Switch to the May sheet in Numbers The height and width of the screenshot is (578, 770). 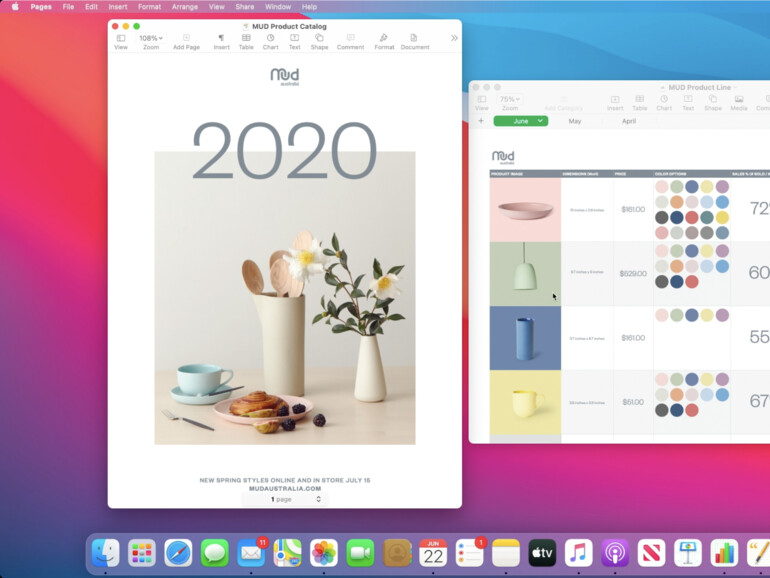tap(575, 121)
